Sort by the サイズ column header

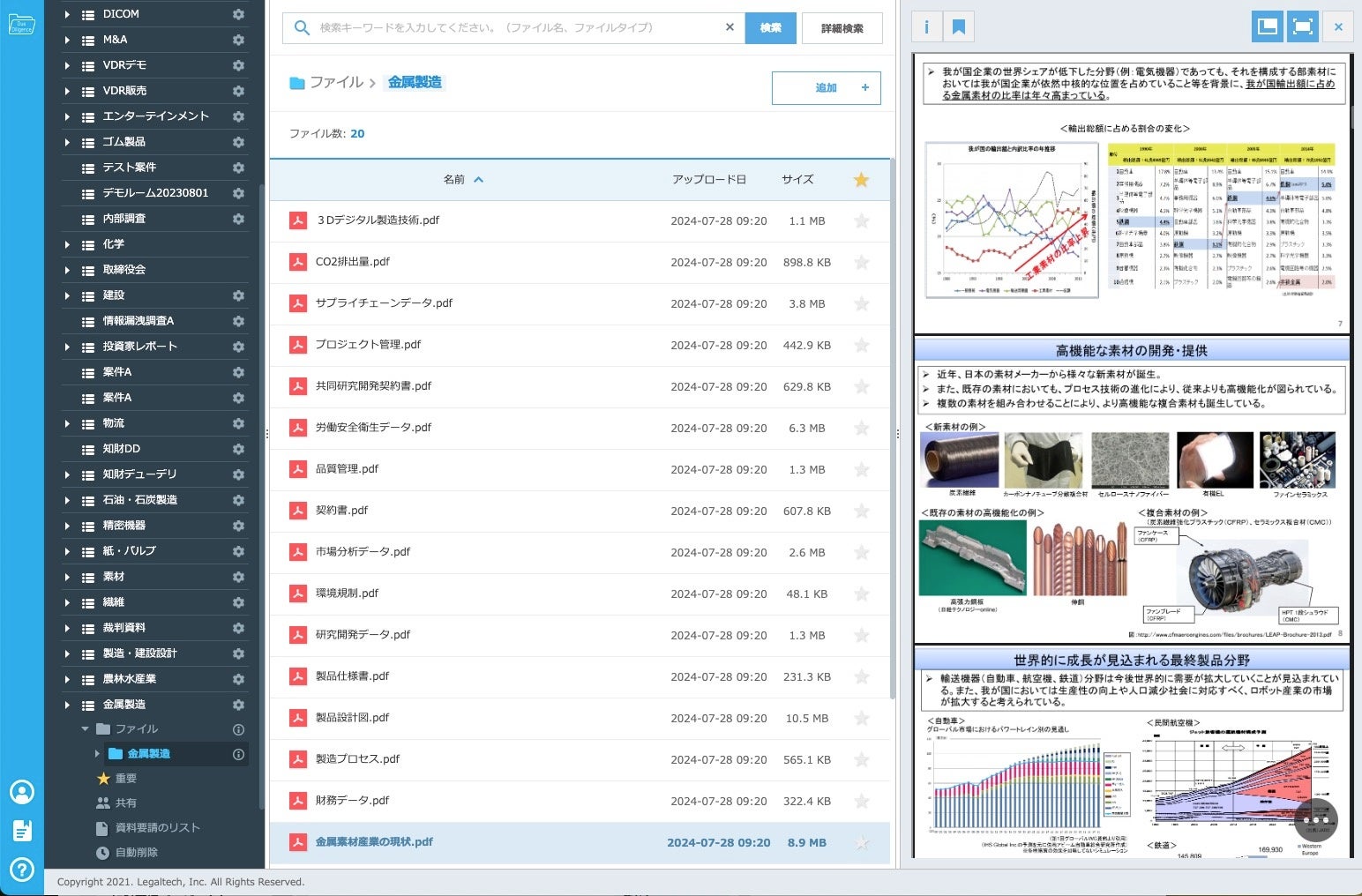pyautogui.click(x=797, y=180)
